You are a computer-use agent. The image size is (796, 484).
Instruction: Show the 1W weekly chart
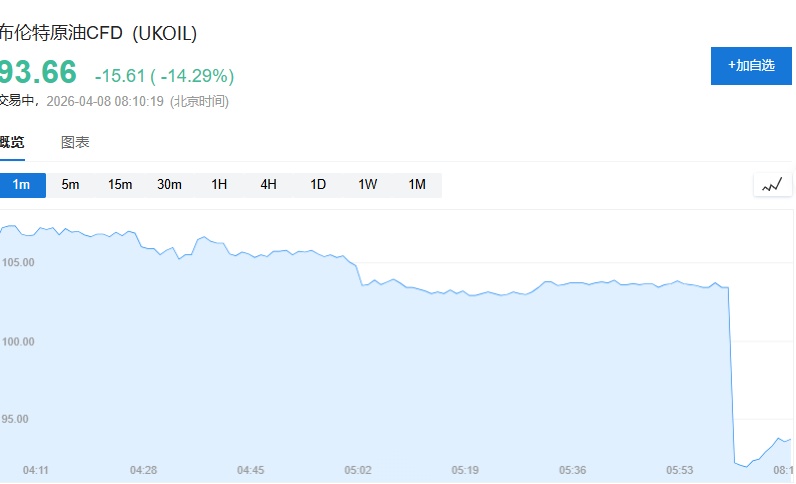[367, 185]
